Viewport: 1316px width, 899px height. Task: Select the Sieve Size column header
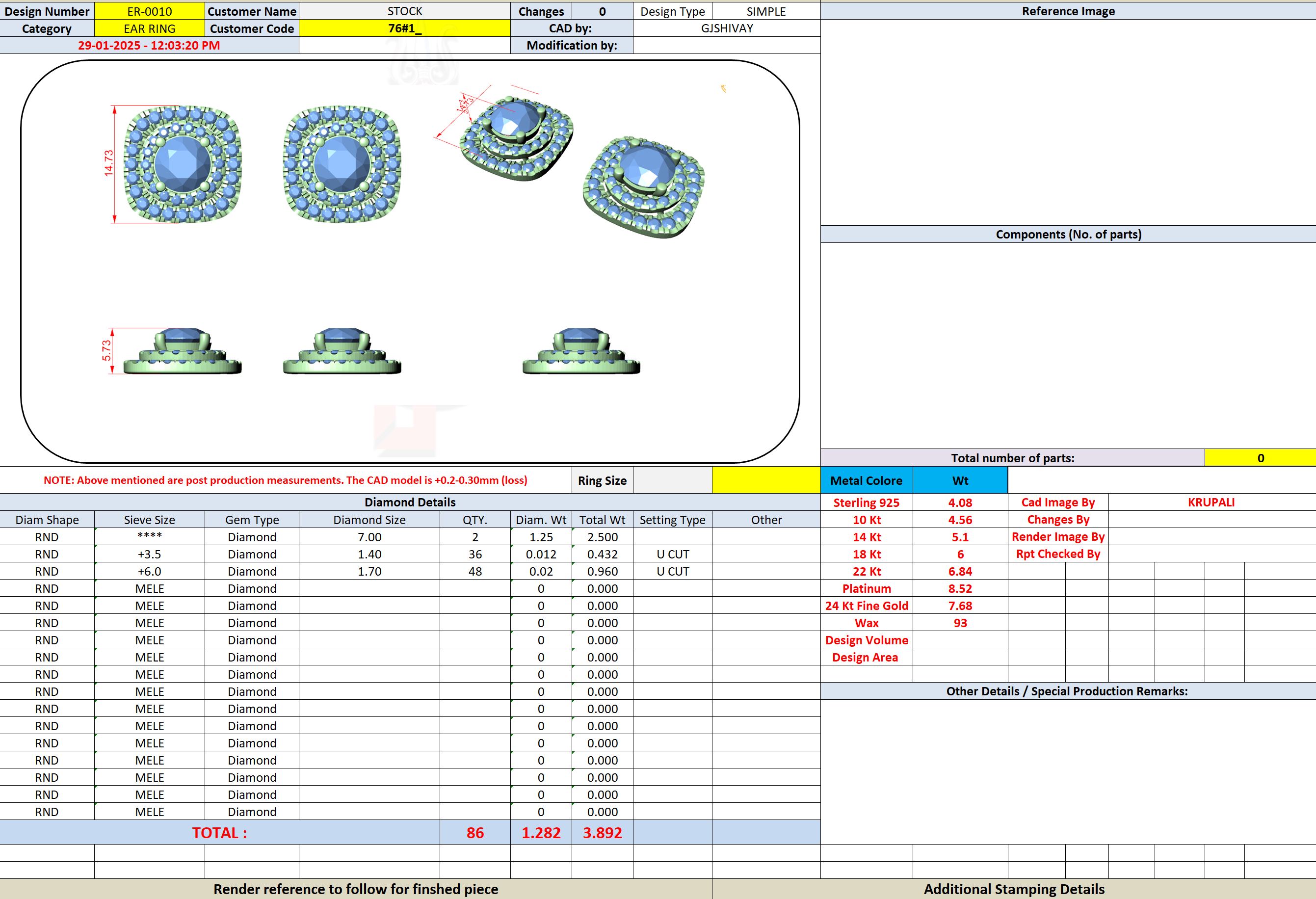[150, 520]
